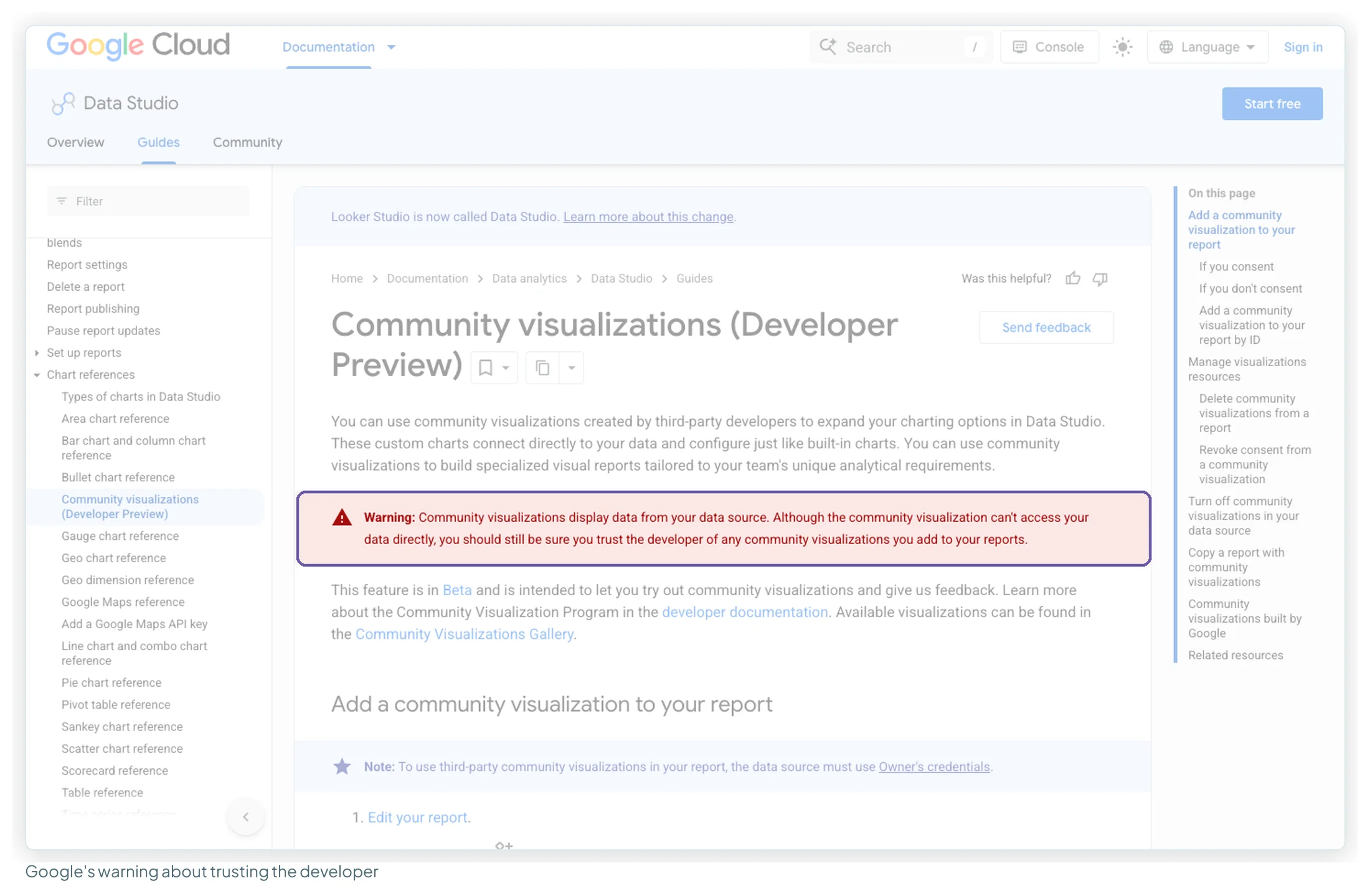This screenshot has width=1370, height=896.
Task: Open the Console button
Action: pyautogui.click(x=1049, y=47)
